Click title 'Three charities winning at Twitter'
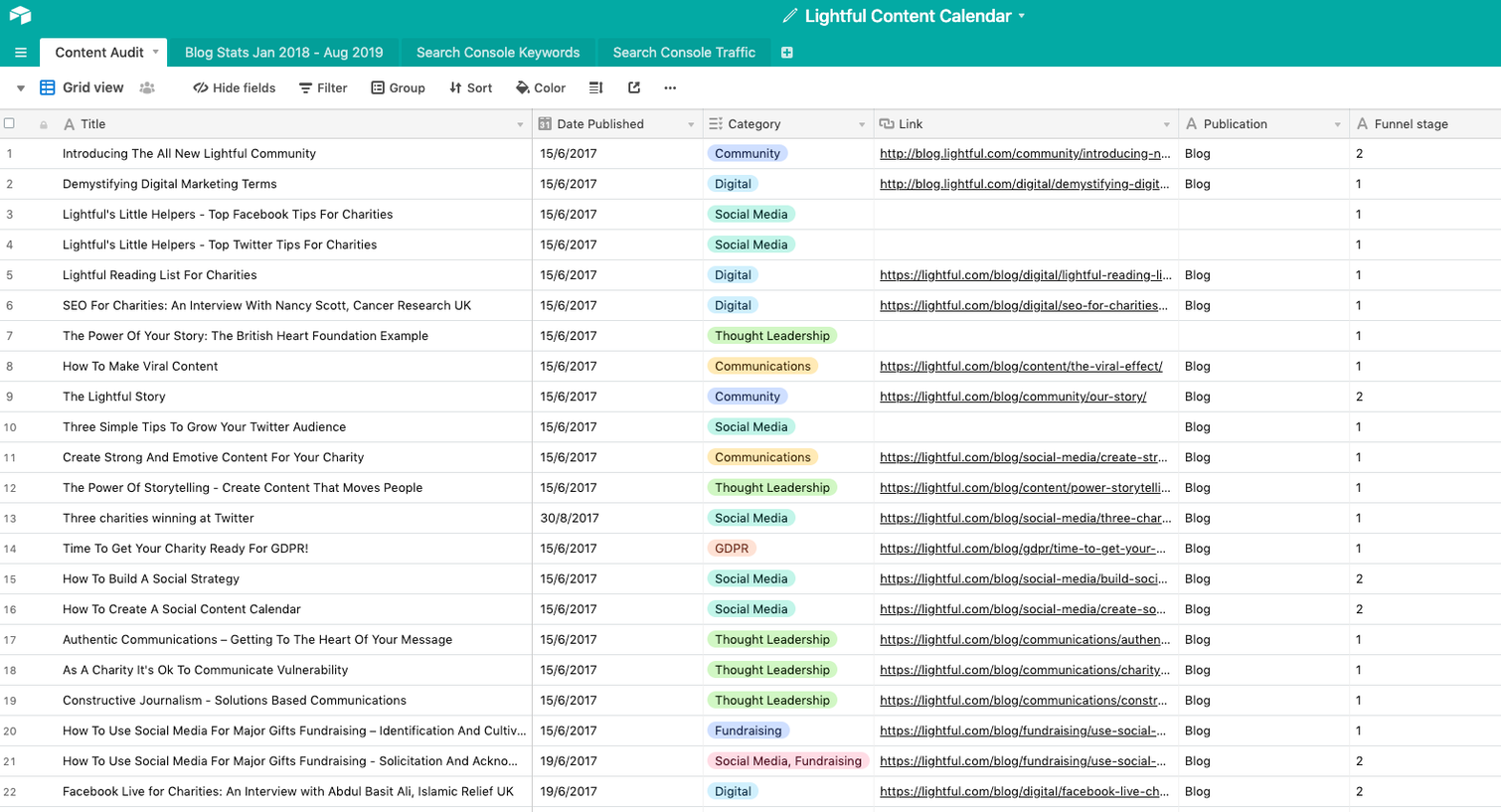This screenshot has height=812, width=1501. 158,519
